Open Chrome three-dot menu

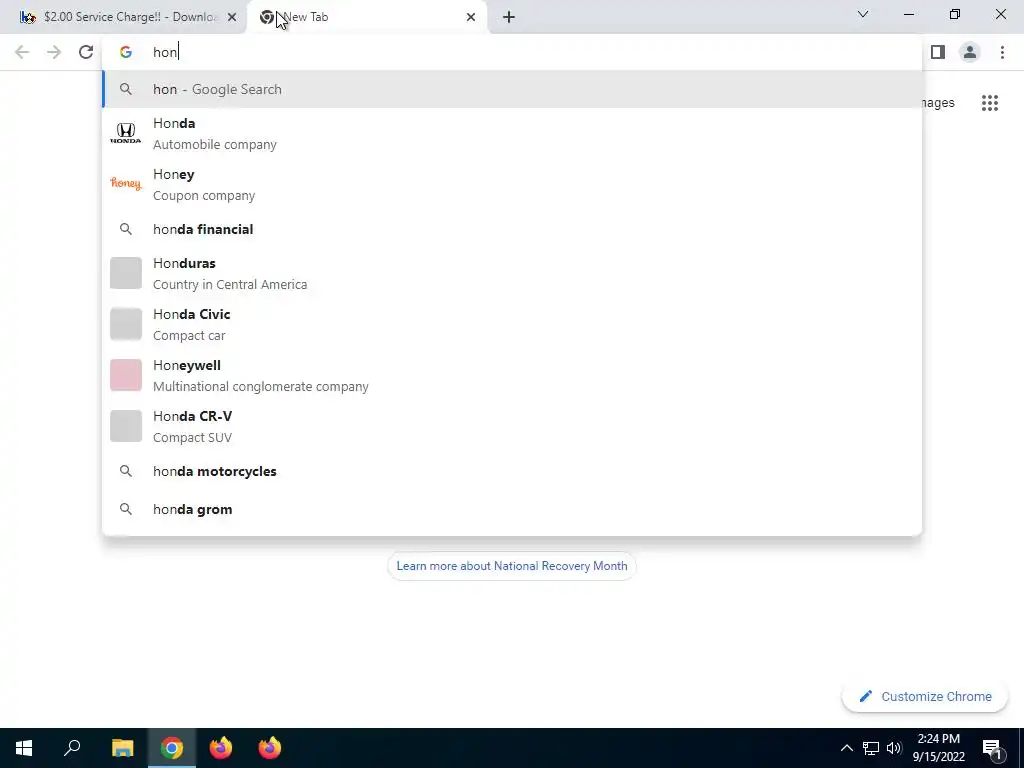coord(1002,52)
